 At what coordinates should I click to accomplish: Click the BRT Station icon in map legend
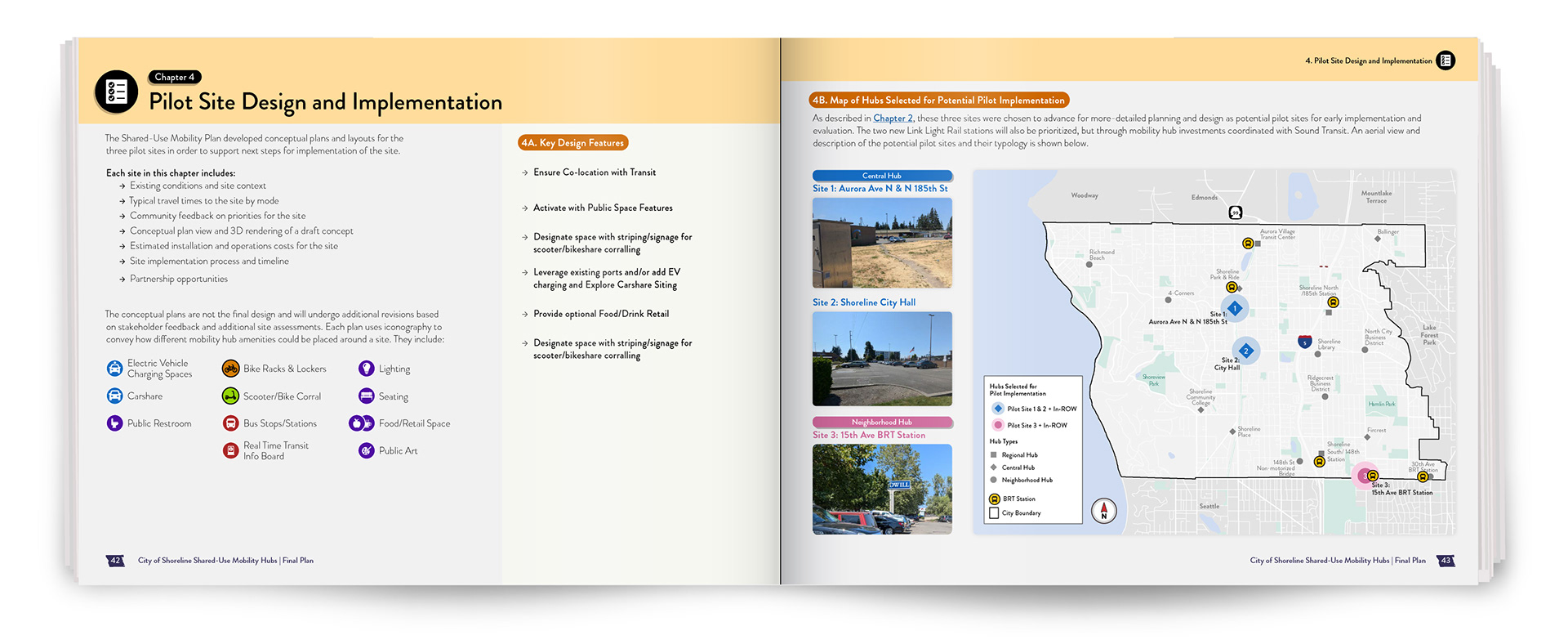pyautogui.click(x=994, y=499)
